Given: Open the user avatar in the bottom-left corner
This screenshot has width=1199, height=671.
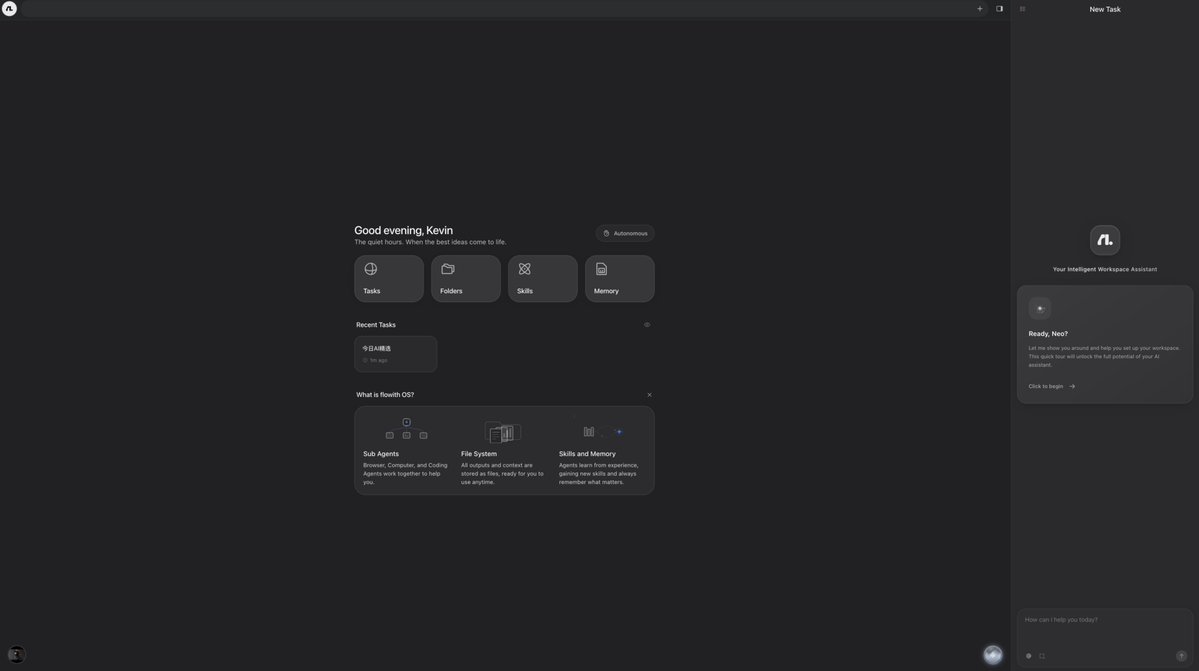Looking at the screenshot, I should click(16, 654).
